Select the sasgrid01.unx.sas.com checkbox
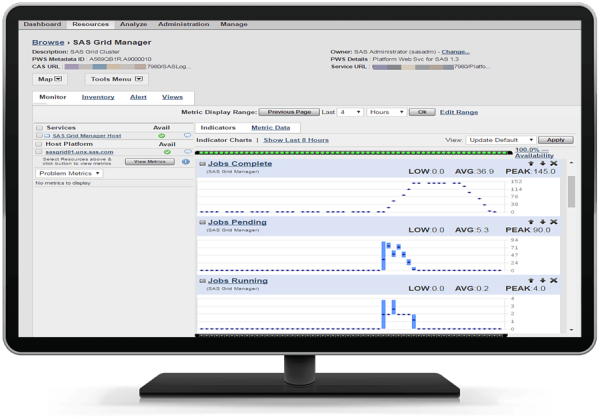This screenshot has height=419, width=600. [39, 151]
